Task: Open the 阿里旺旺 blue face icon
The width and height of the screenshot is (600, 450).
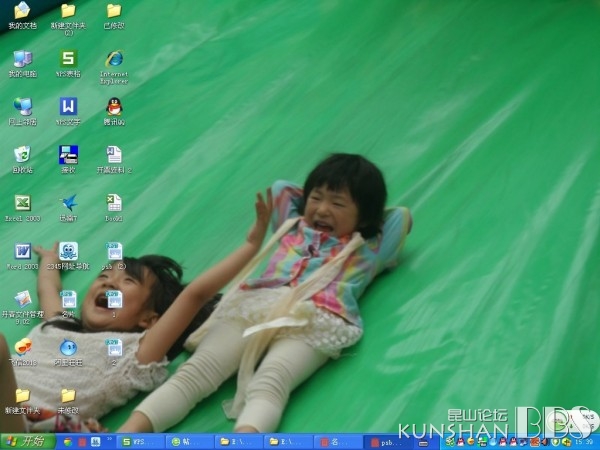Action: coord(68,352)
